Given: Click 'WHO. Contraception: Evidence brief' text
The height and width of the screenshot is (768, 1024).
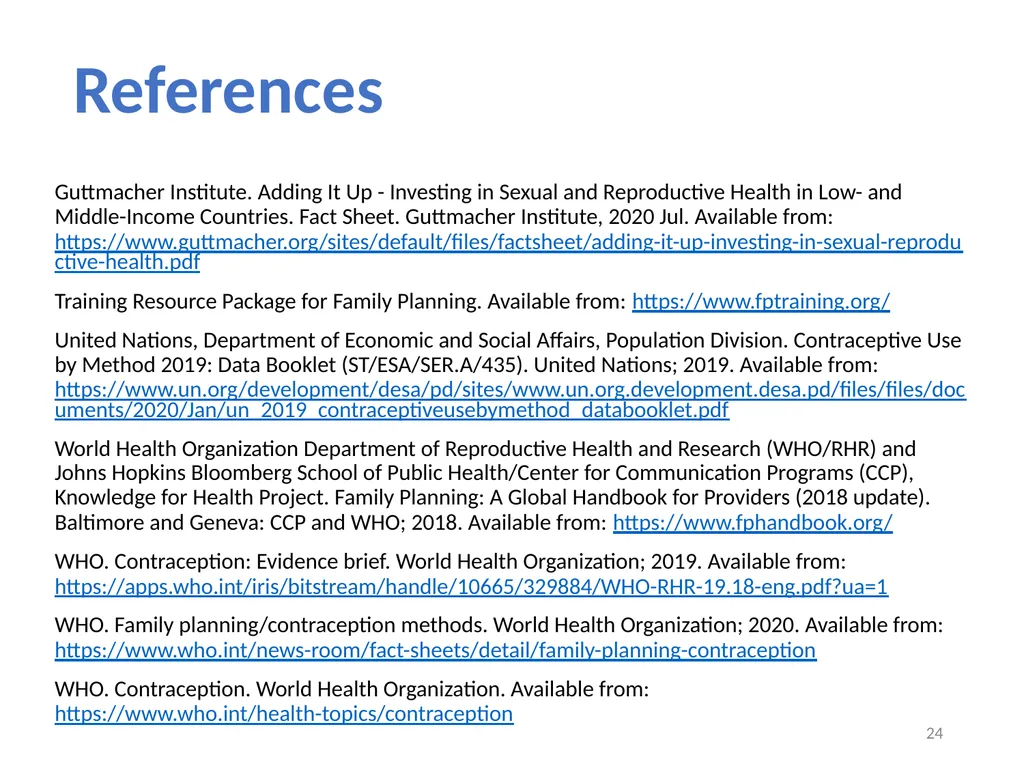Looking at the screenshot, I should point(222,562).
